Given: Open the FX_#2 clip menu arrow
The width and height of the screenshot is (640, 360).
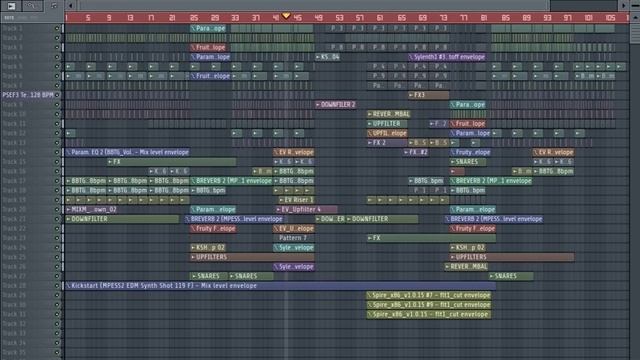Looking at the screenshot, I should [406, 152].
